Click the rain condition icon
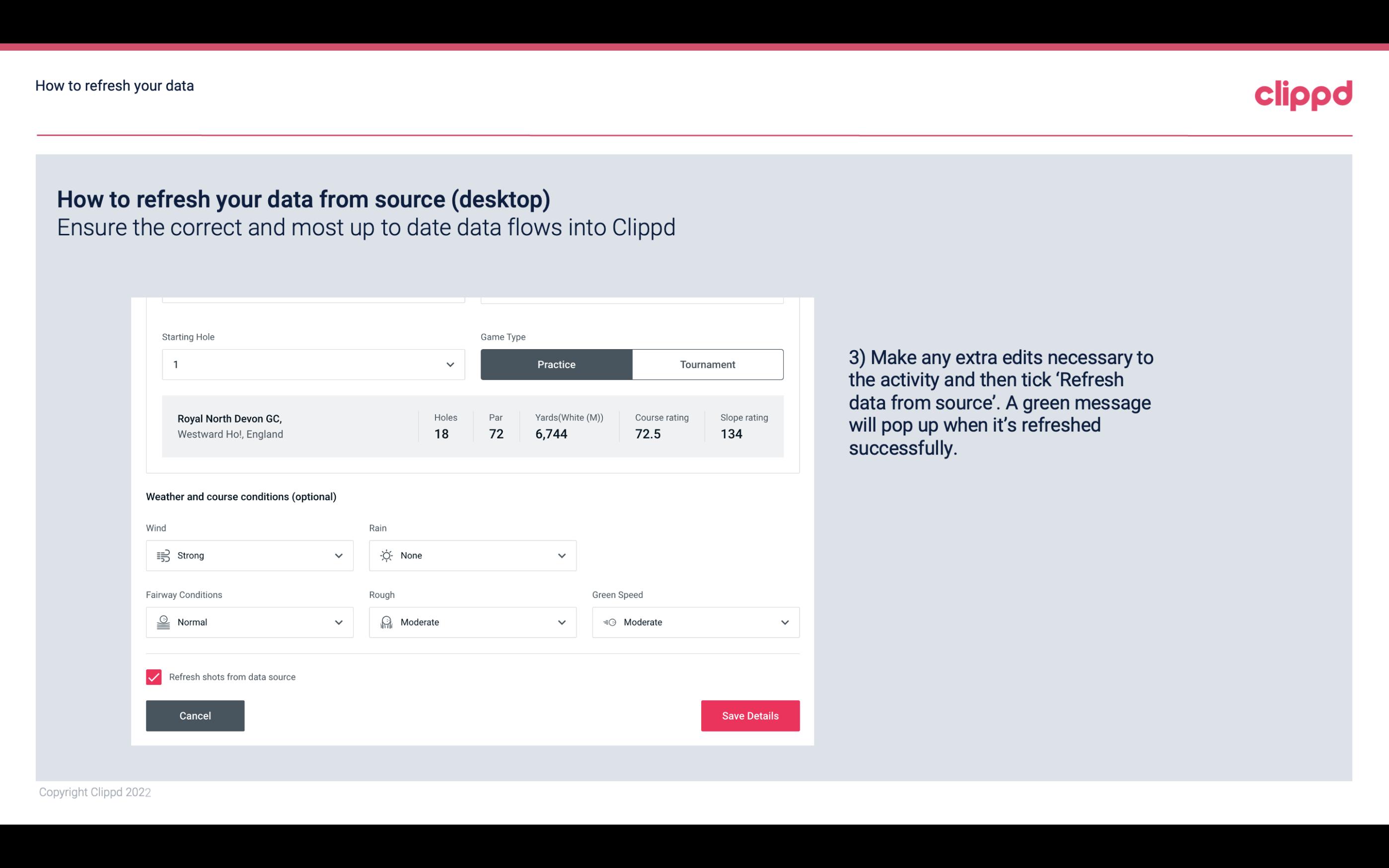 (x=386, y=555)
